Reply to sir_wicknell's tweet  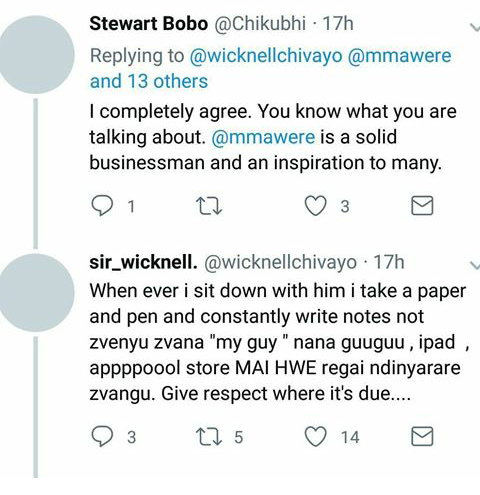[x=102, y=437]
